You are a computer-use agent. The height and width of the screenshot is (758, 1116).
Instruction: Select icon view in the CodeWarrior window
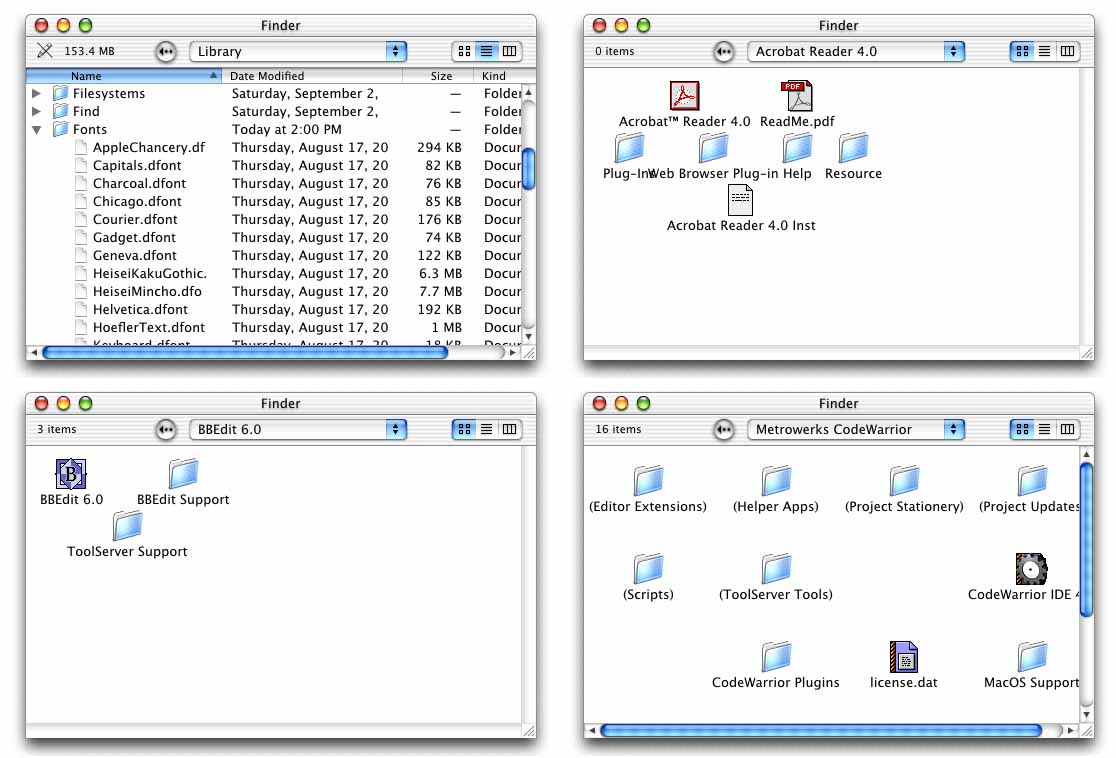click(x=1022, y=429)
